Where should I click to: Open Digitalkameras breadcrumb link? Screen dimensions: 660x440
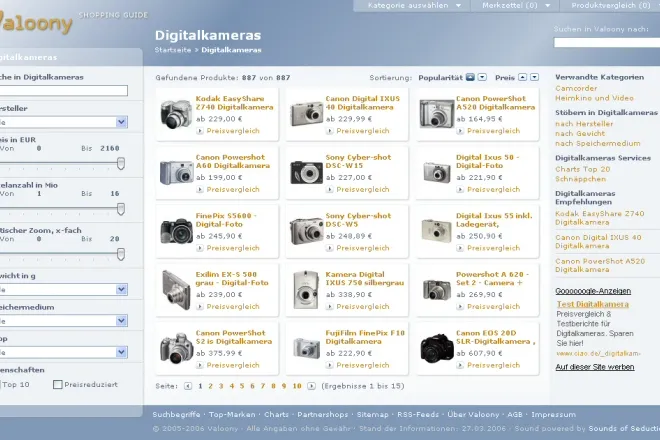pyautogui.click(x=231, y=50)
